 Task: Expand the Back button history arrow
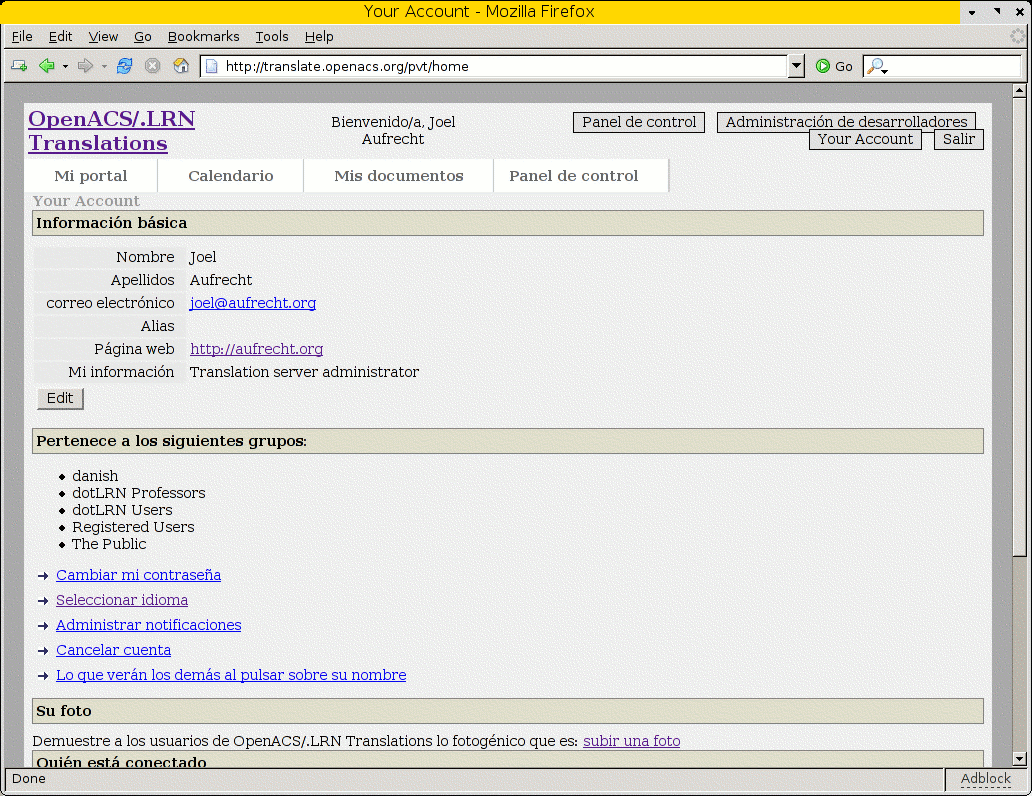[x=65, y=67]
